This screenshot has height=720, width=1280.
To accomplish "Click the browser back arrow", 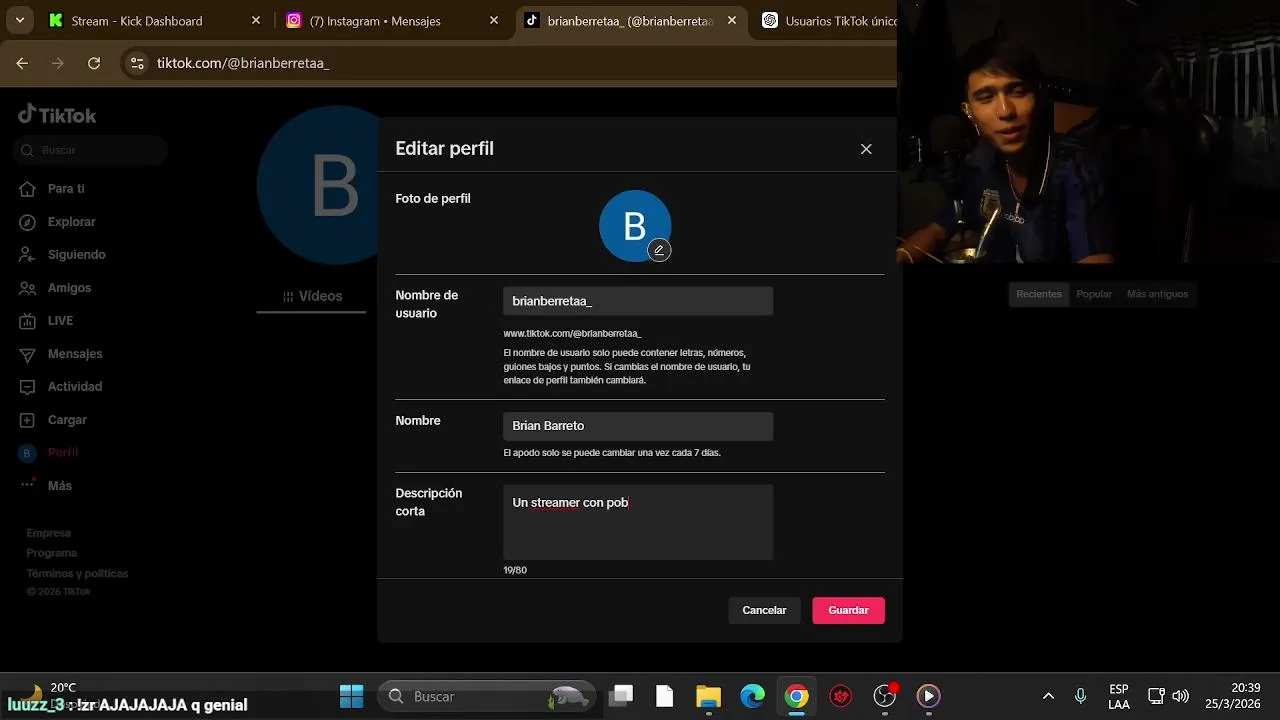I will [x=22, y=63].
